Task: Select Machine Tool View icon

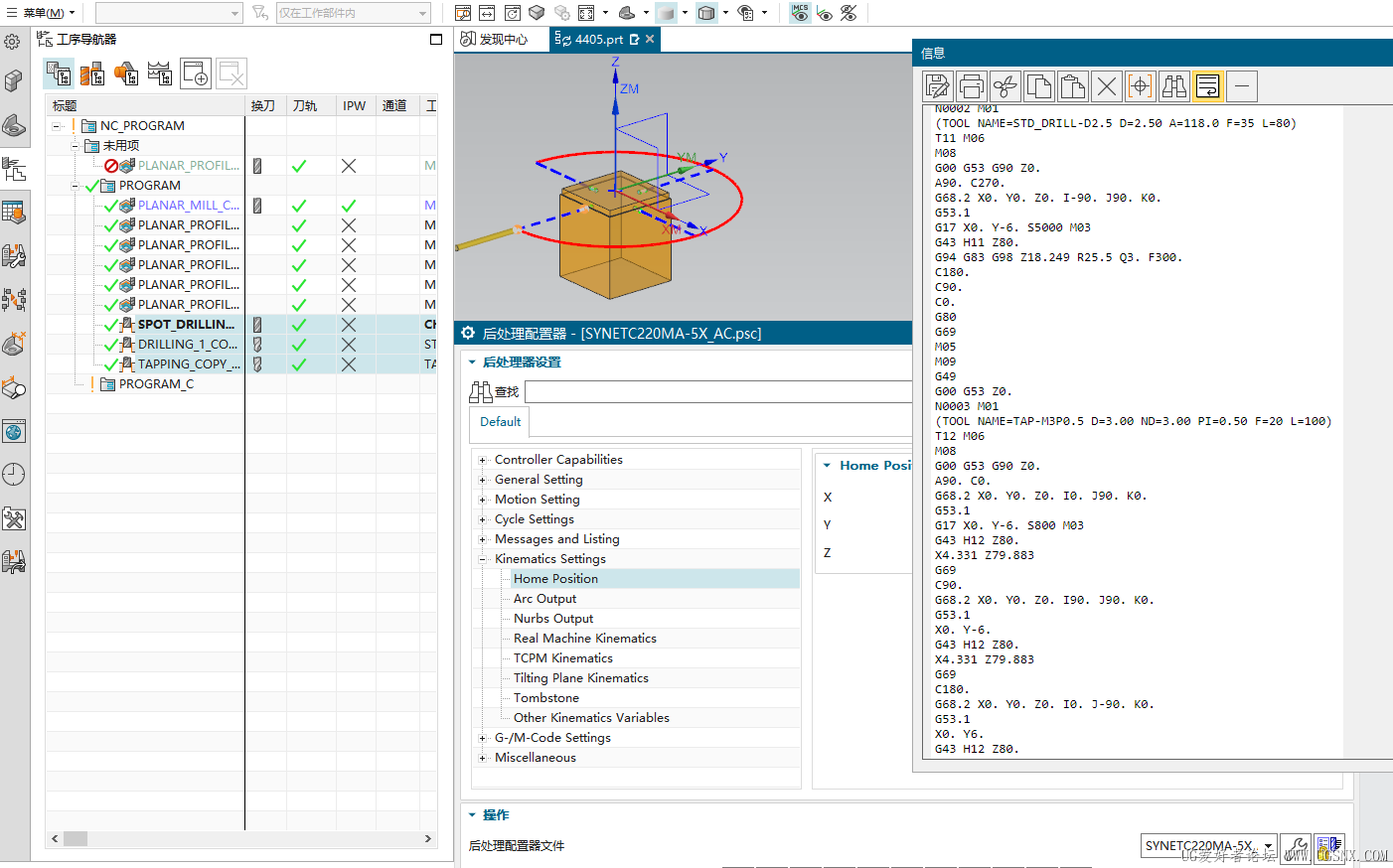Action: click(92, 73)
